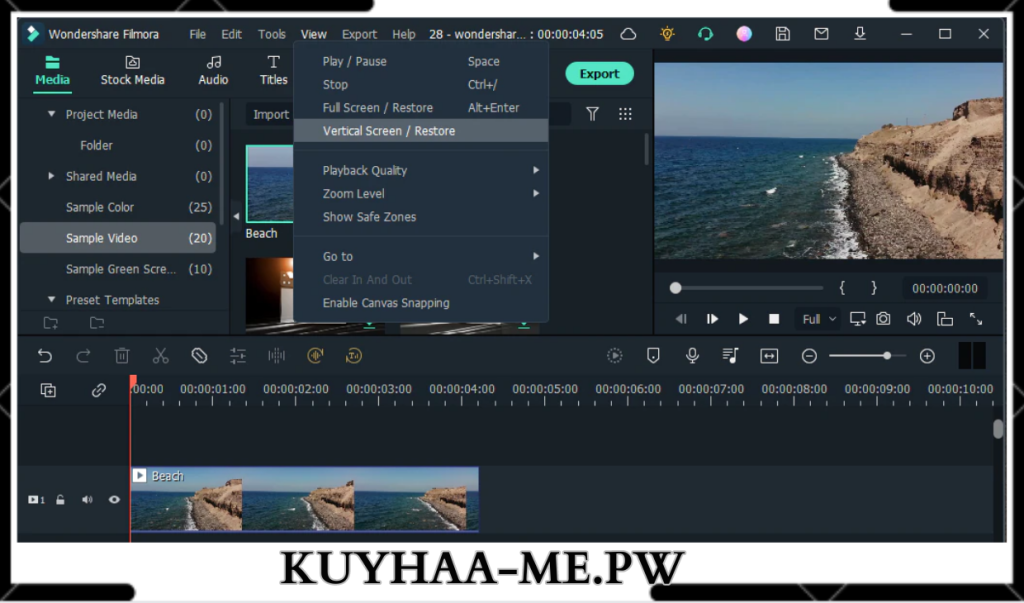This screenshot has width=1024, height=603.
Task: Click the preview volume speaker icon
Action: [914, 319]
